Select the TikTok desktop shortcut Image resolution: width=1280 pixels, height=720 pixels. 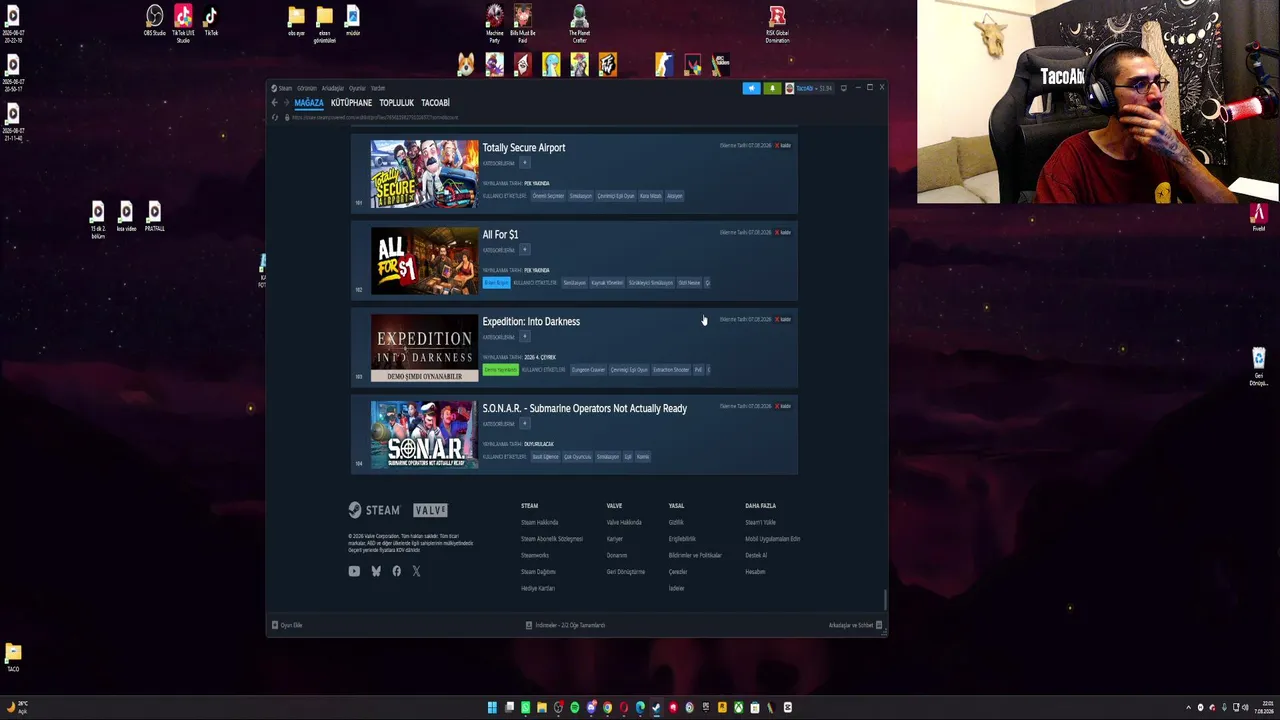(211, 21)
